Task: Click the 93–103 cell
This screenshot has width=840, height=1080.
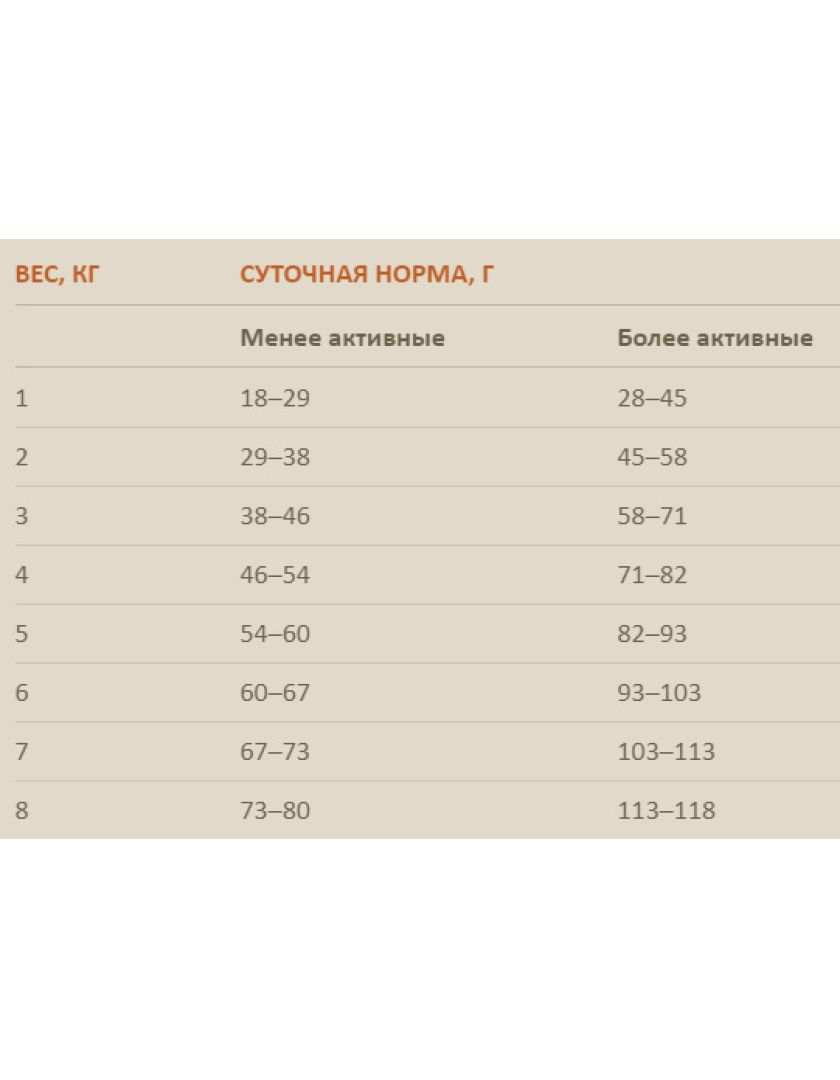Action: pyautogui.click(x=659, y=692)
